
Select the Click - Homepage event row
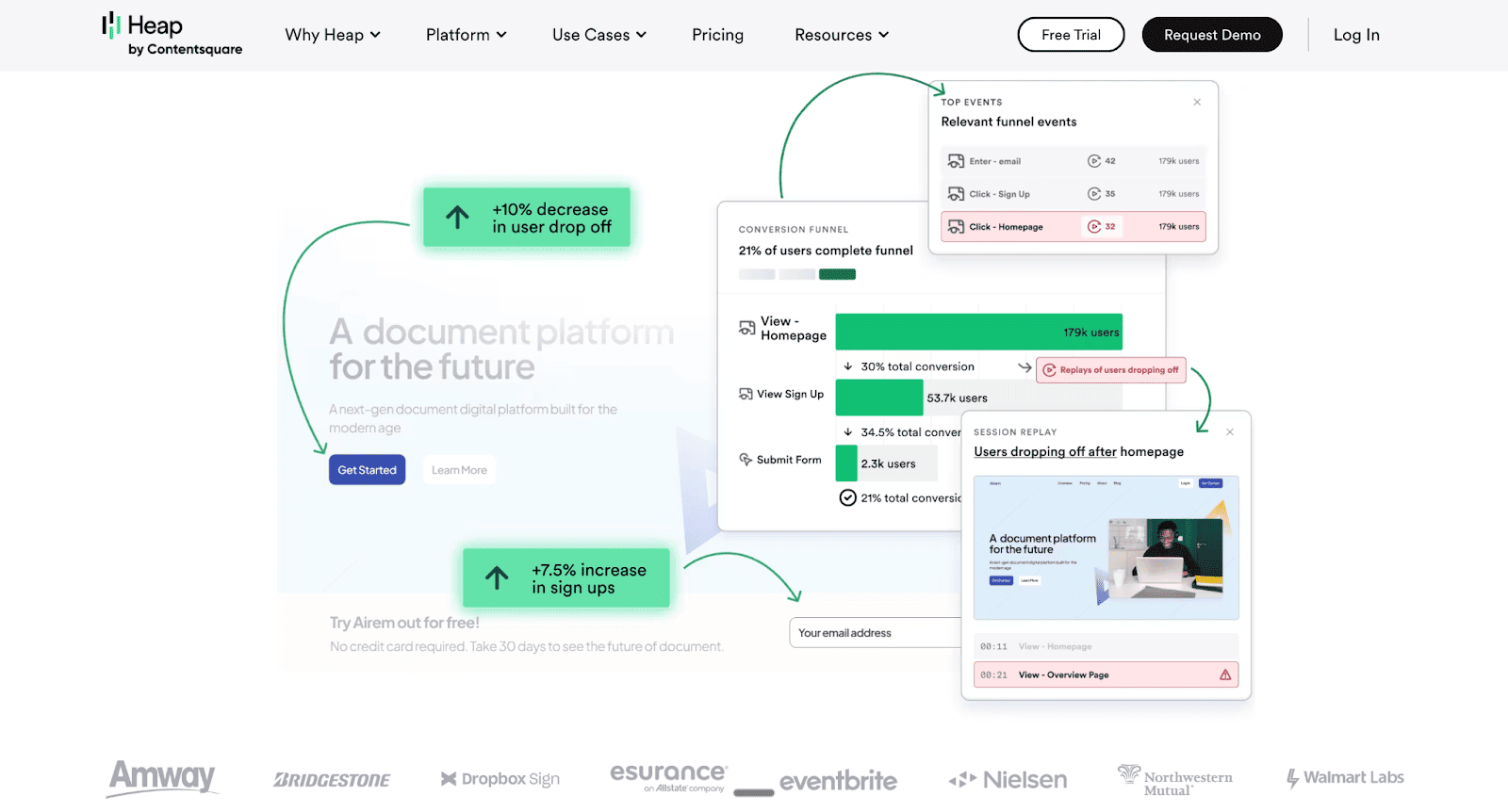pos(1074,227)
